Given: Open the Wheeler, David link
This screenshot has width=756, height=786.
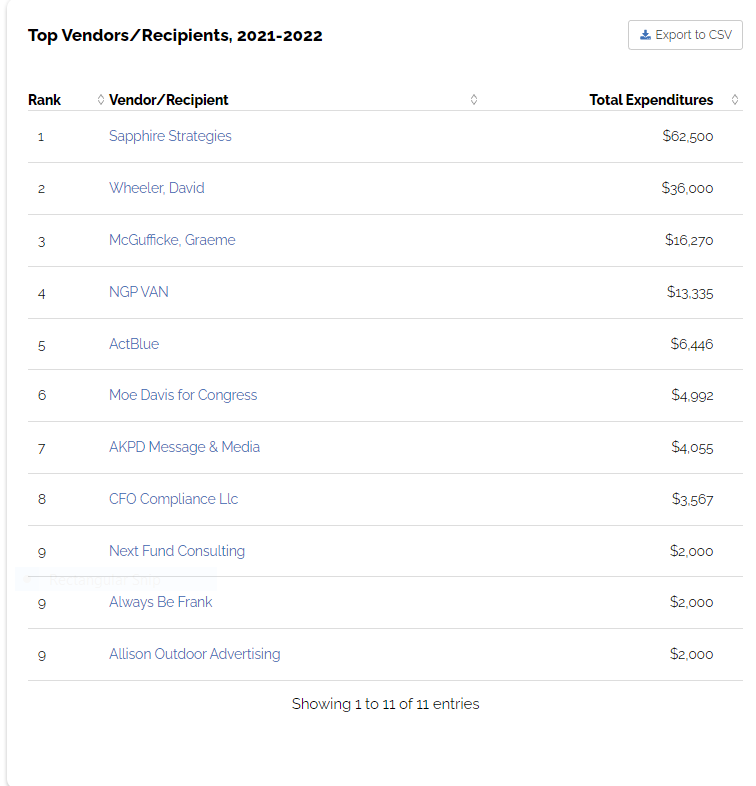Looking at the screenshot, I should [x=157, y=188].
